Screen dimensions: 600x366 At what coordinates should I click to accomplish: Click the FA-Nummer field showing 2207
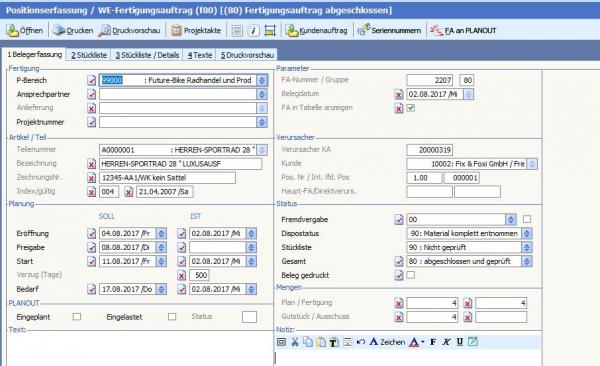click(x=430, y=80)
